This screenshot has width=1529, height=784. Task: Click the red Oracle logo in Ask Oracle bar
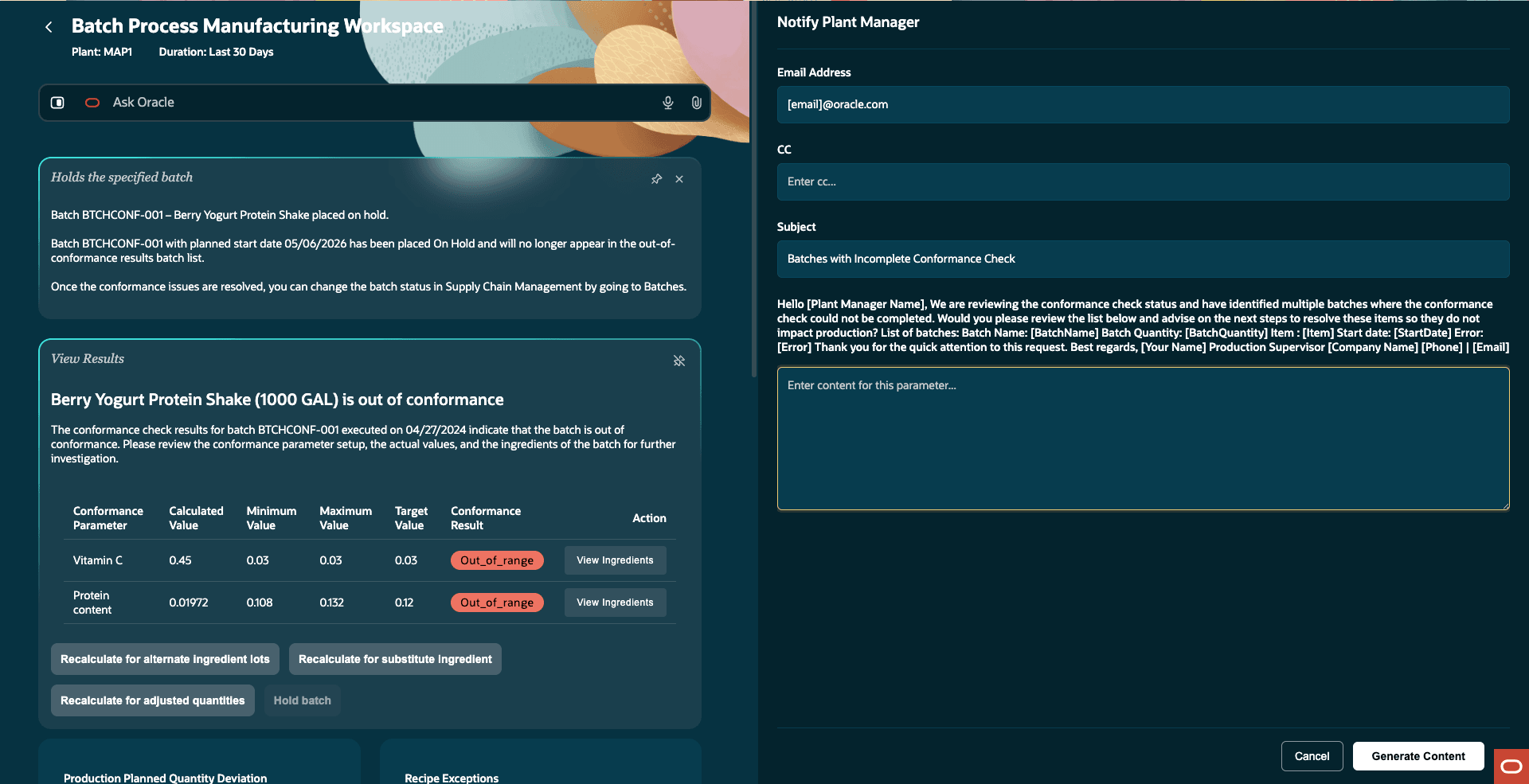coord(92,103)
